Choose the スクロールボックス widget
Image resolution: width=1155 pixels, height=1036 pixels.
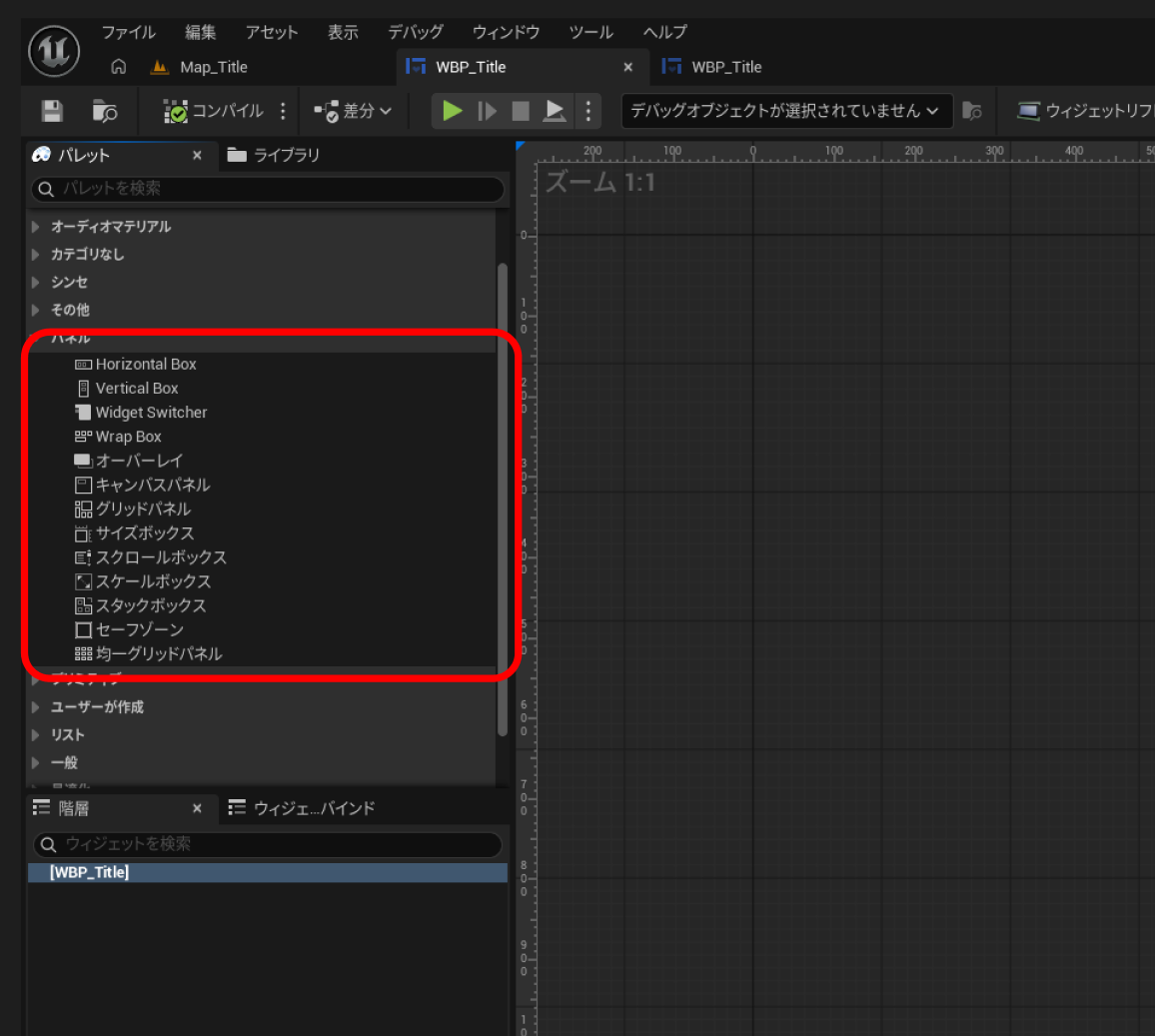coord(160,557)
